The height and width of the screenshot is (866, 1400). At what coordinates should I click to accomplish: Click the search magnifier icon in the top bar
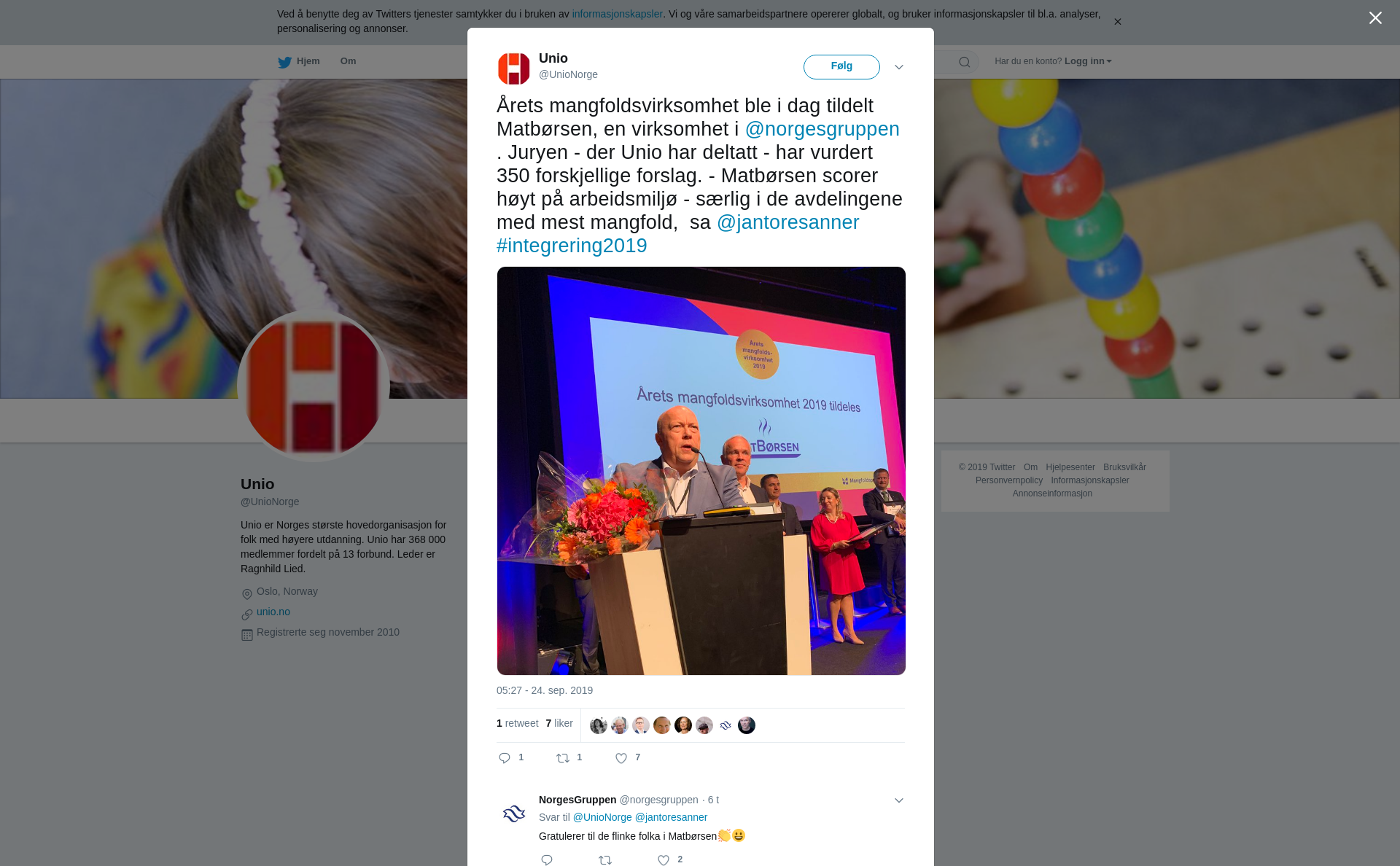(x=965, y=62)
